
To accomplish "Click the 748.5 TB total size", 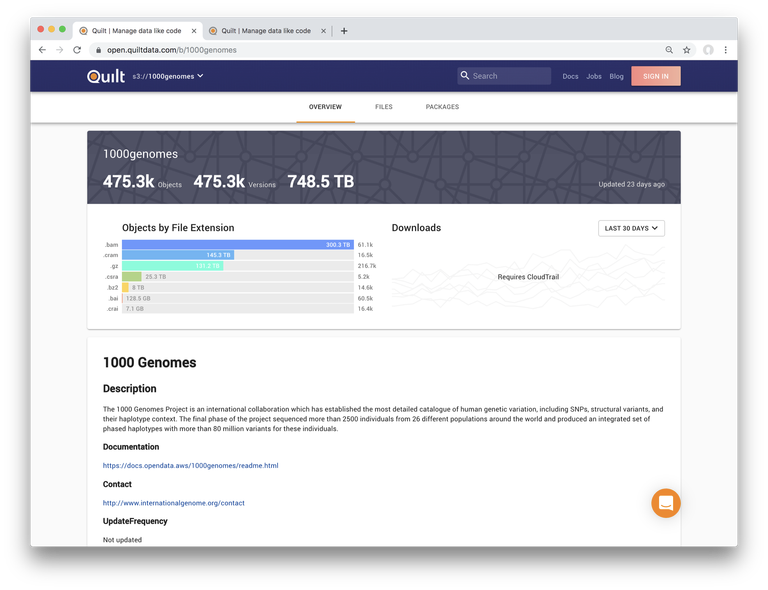I will pos(320,182).
